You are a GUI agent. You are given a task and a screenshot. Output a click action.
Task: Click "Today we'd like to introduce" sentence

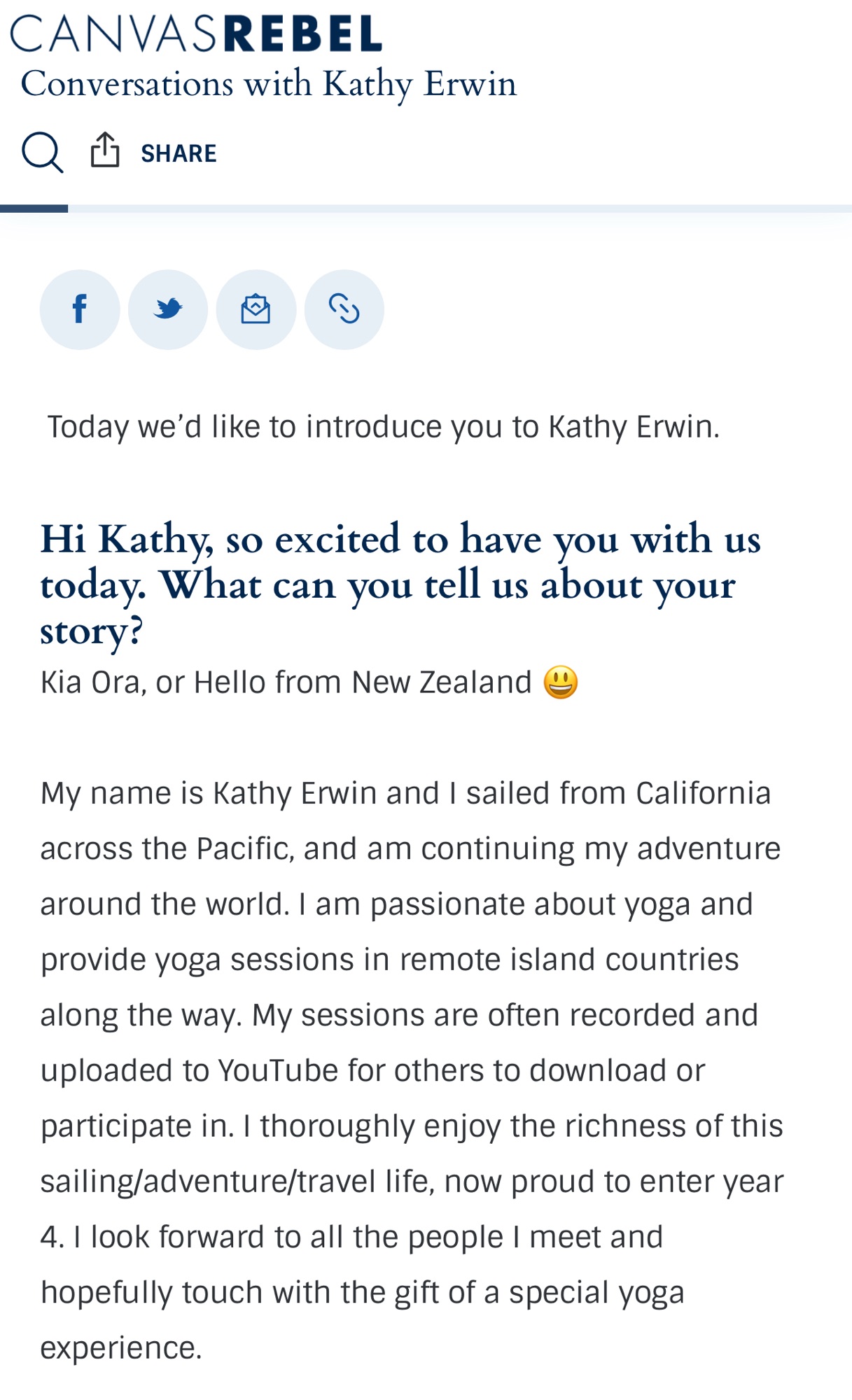[383, 427]
